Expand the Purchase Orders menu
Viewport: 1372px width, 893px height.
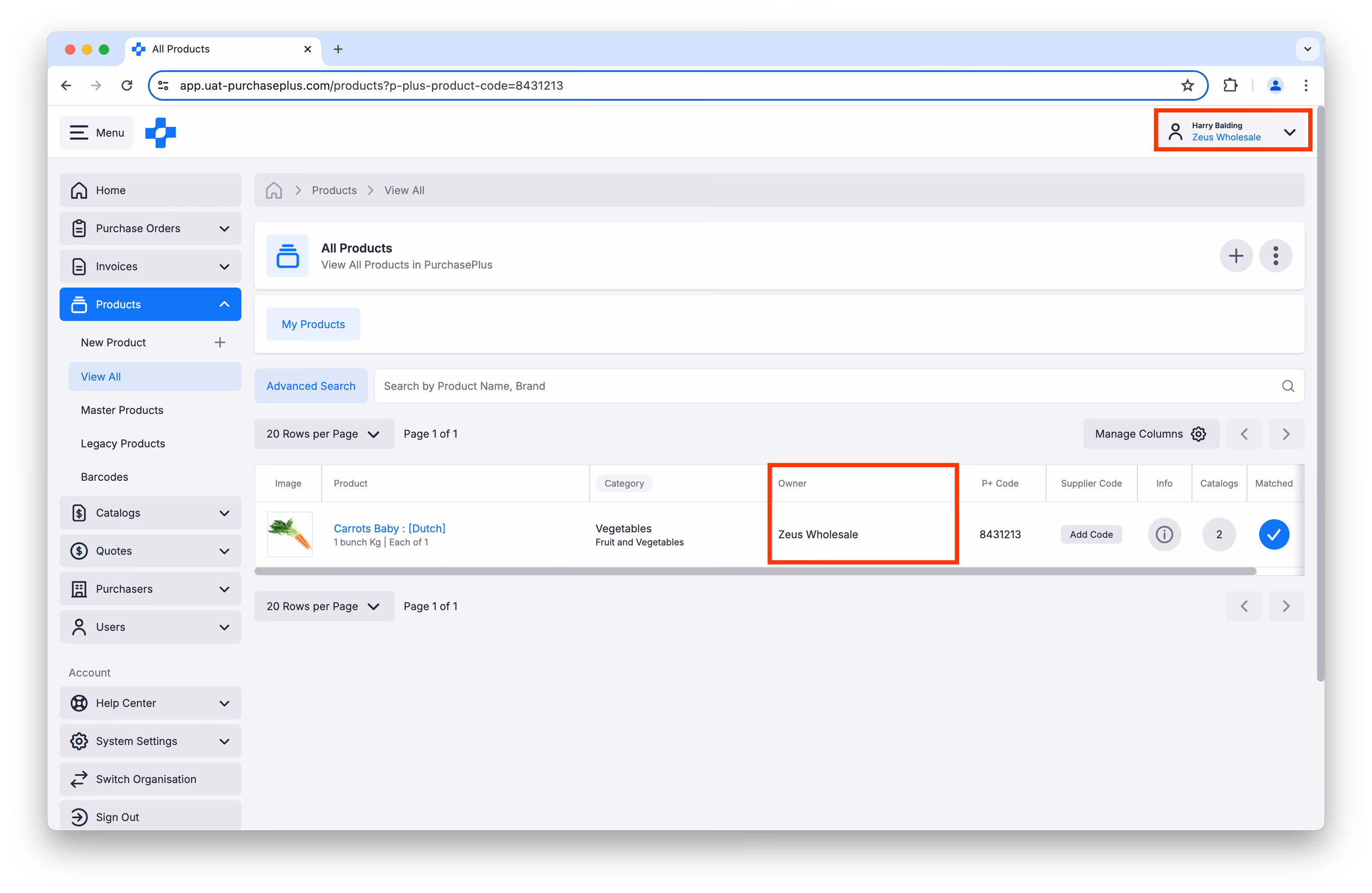(150, 229)
